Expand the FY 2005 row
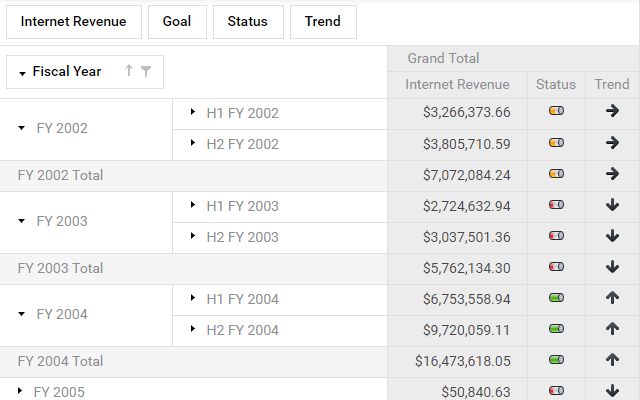The width and height of the screenshot is (640, 400). (x=19, y=391)
